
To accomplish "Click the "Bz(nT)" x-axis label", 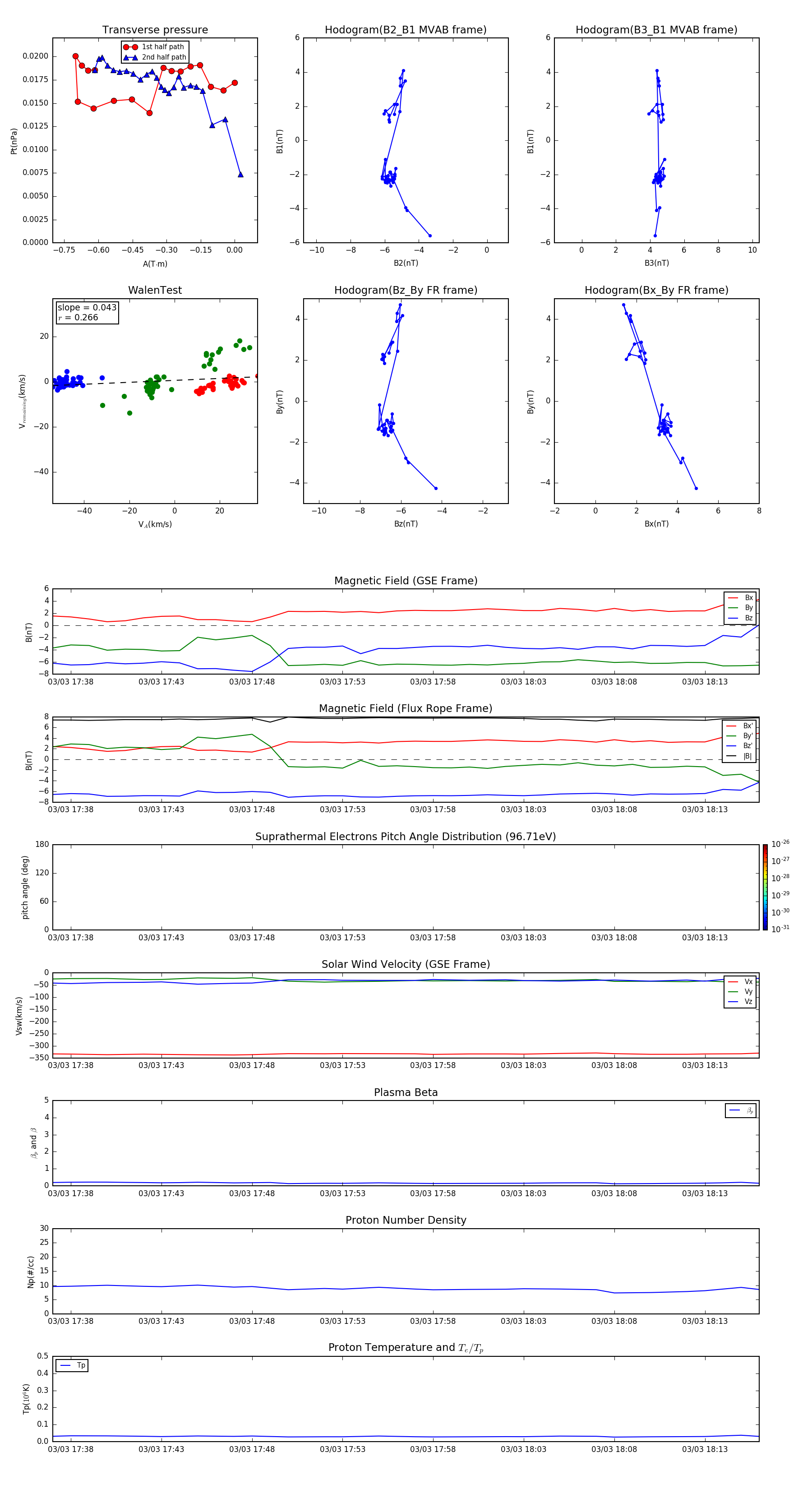I will coord(406,524).
